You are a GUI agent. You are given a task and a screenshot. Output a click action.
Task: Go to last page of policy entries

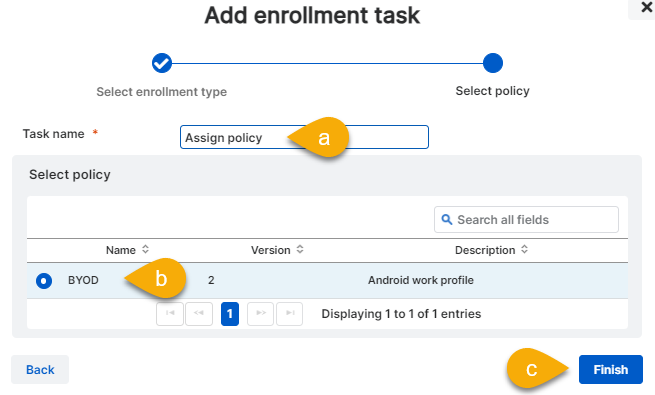[290, 313]
